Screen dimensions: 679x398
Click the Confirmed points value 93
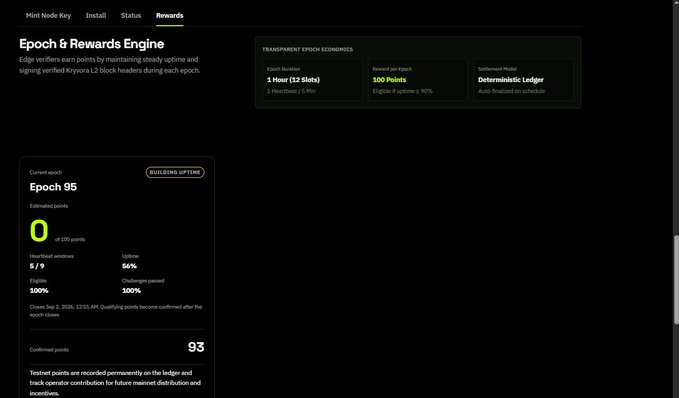(x=196, y=347)
